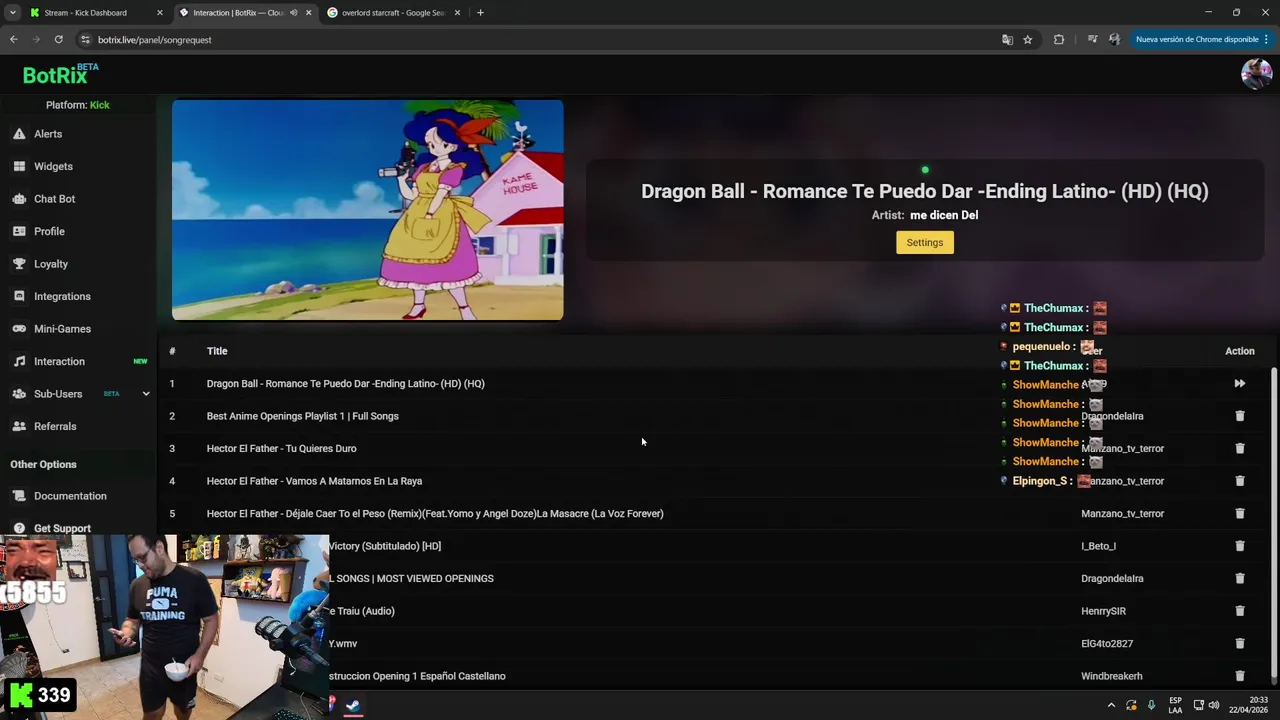Open the Integrations section
This screenshot has width=1280, height=720.
coord(62,296)
